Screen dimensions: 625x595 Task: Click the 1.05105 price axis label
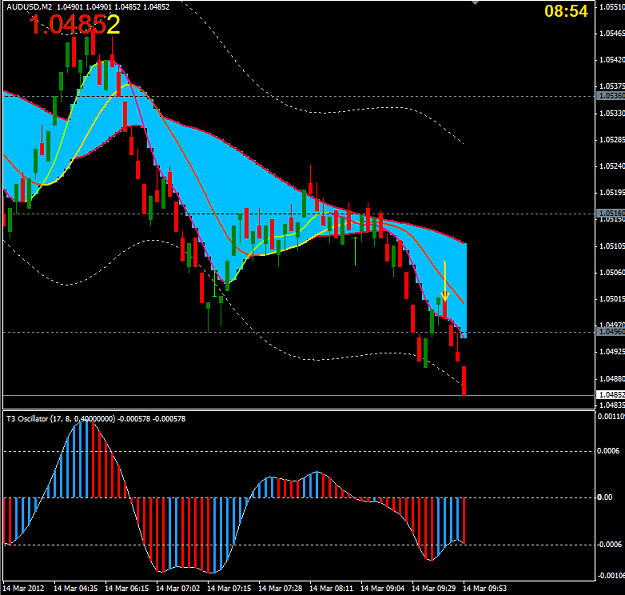[612, 246]
